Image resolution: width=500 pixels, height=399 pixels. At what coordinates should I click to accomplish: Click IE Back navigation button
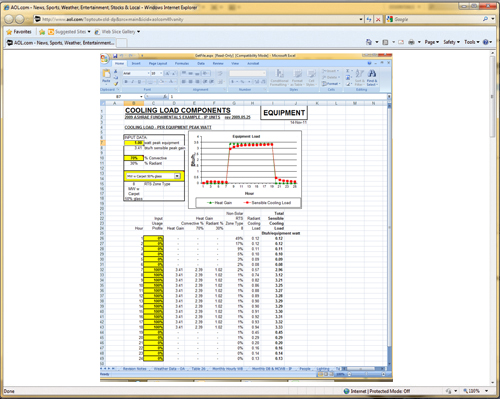coord(9,19)
